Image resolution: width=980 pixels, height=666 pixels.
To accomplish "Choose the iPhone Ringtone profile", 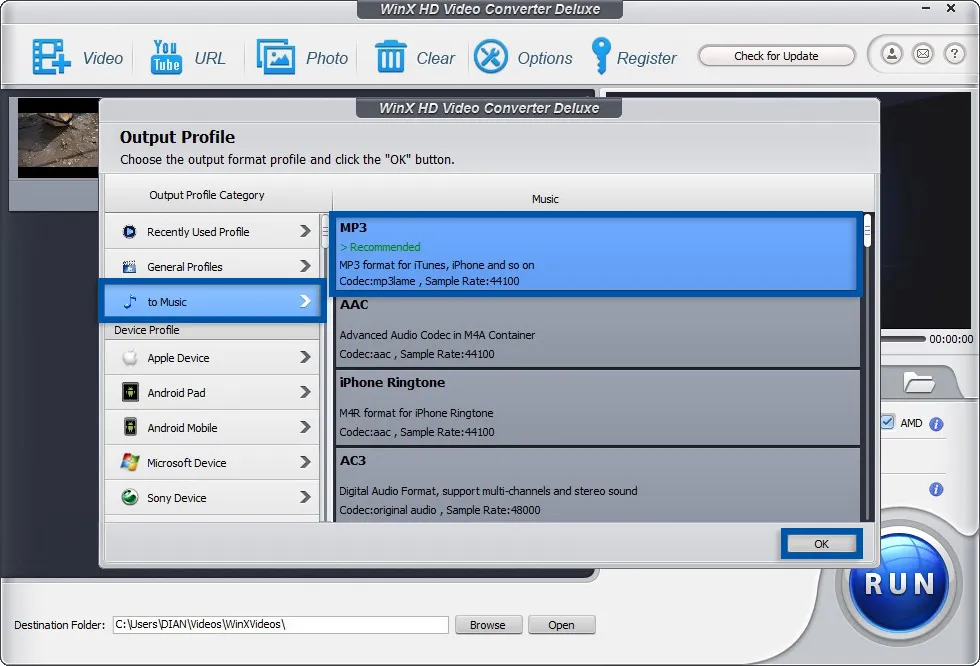I will pyautogui.click(x=597, y=407).
